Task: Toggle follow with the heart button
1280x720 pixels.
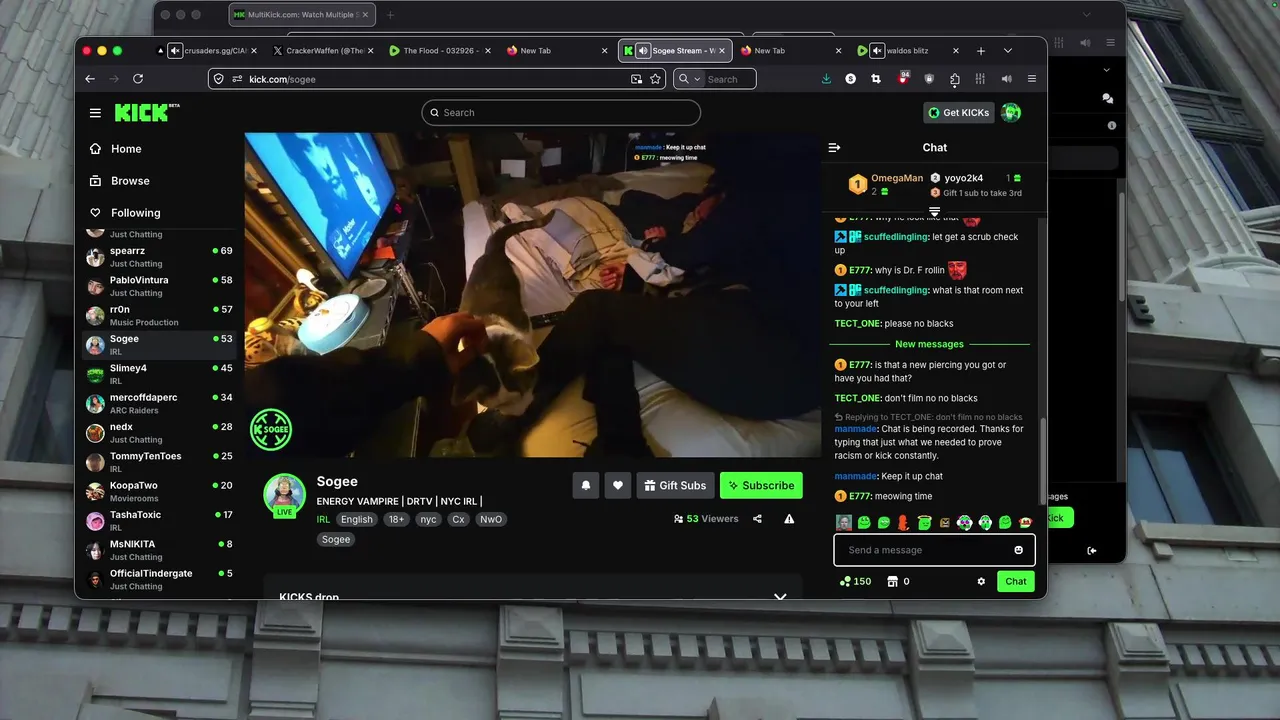Action: pos(618,485)
